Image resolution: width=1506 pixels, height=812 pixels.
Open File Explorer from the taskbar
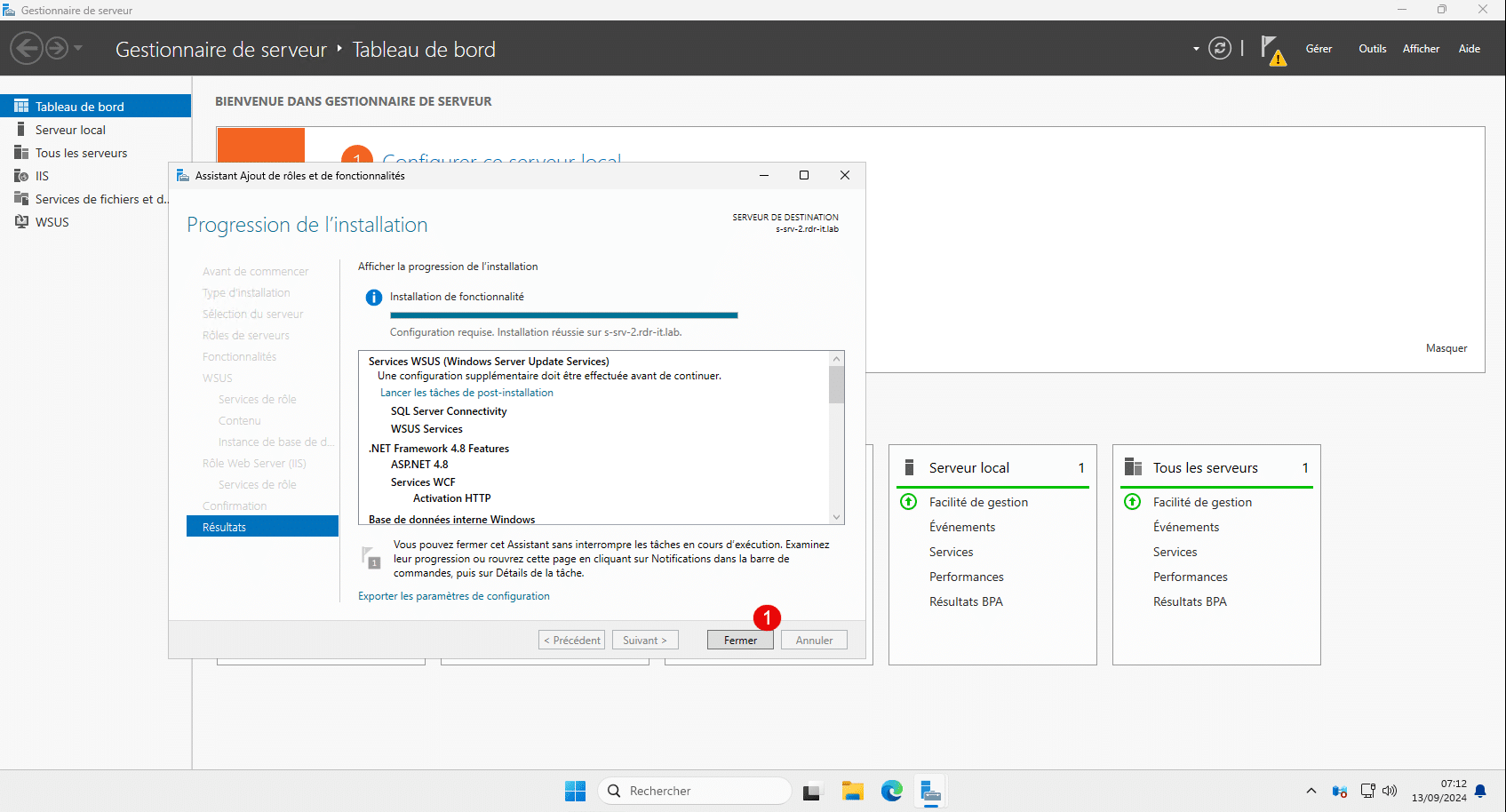[x=852, y=791]
